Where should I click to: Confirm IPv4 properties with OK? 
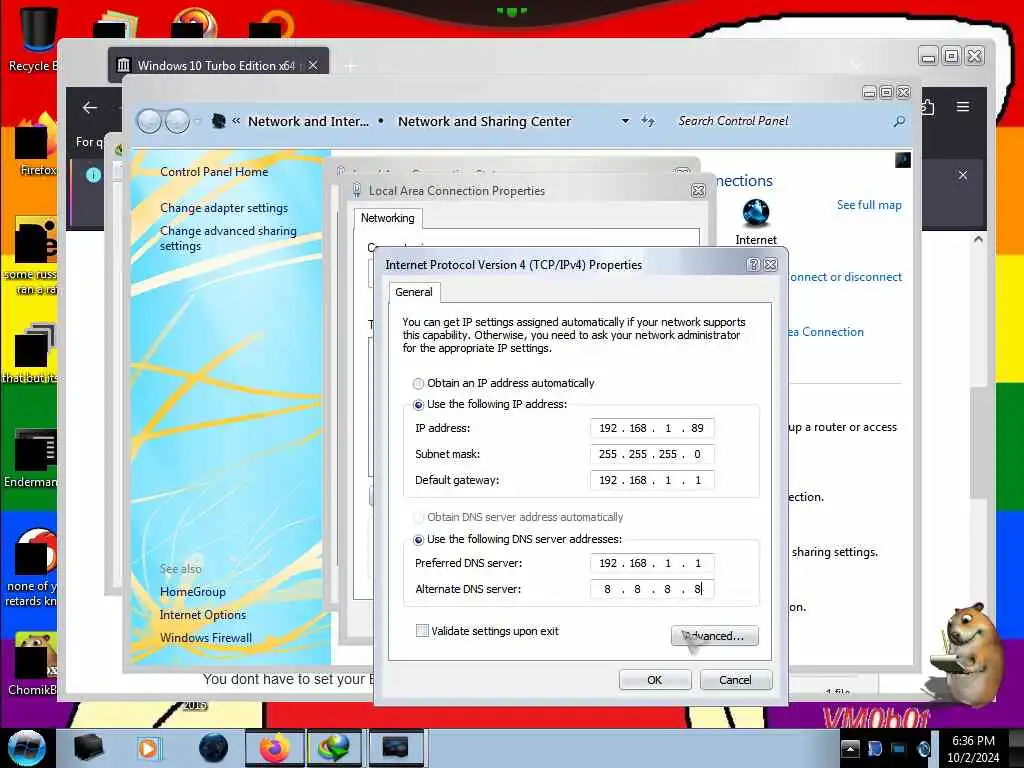[654, 680]
